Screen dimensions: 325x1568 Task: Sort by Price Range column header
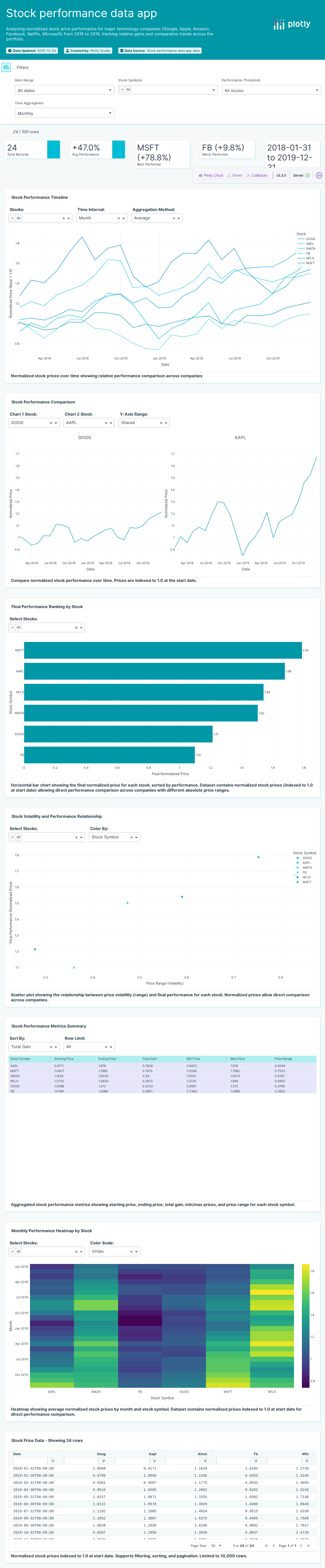point(294,1059)
